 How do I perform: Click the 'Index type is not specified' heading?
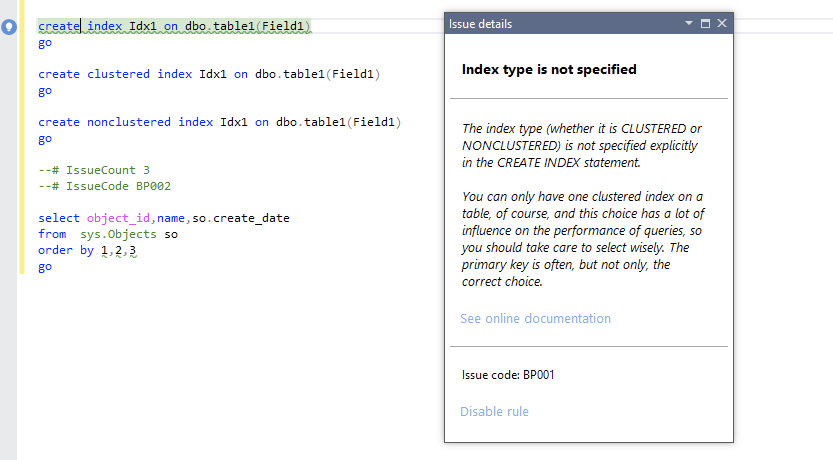click(549, 69)
